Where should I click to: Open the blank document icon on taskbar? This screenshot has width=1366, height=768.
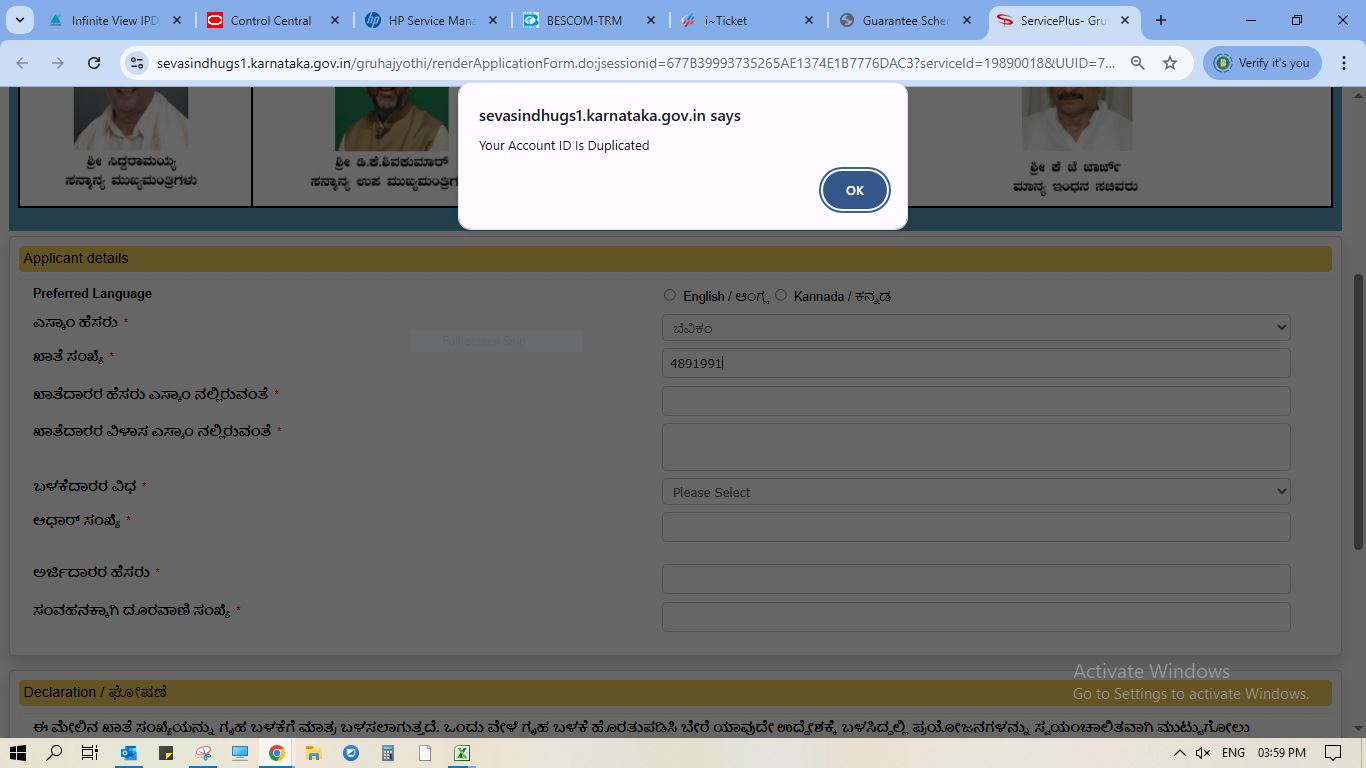point(425,753)
